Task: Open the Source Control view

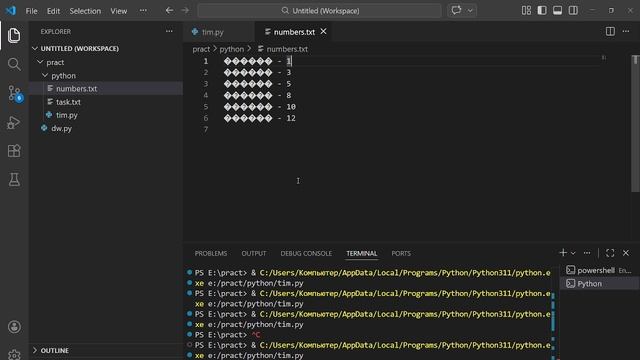Action: (15, 93)
